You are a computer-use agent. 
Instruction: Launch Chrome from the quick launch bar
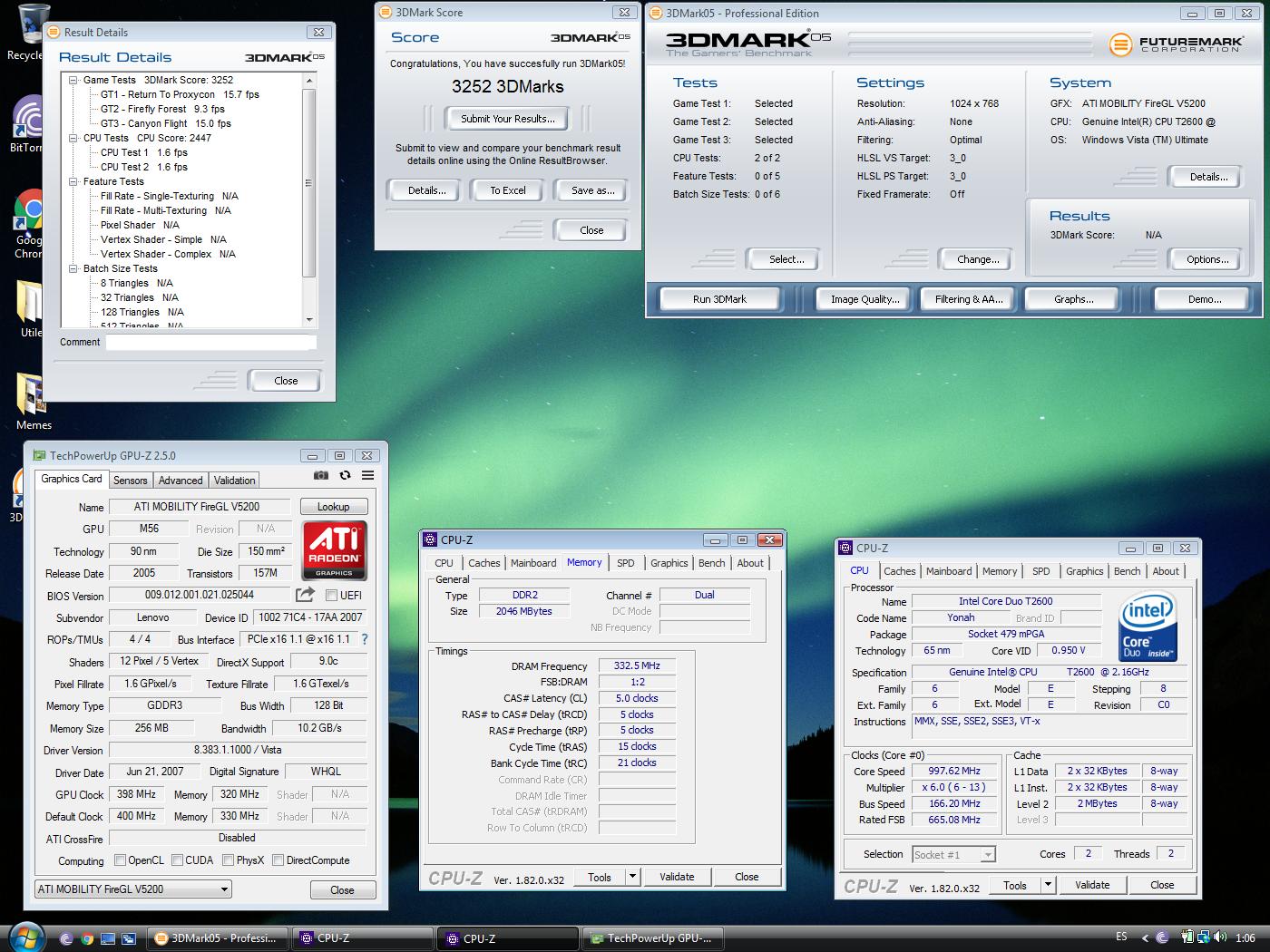click(x=87, y=938)
